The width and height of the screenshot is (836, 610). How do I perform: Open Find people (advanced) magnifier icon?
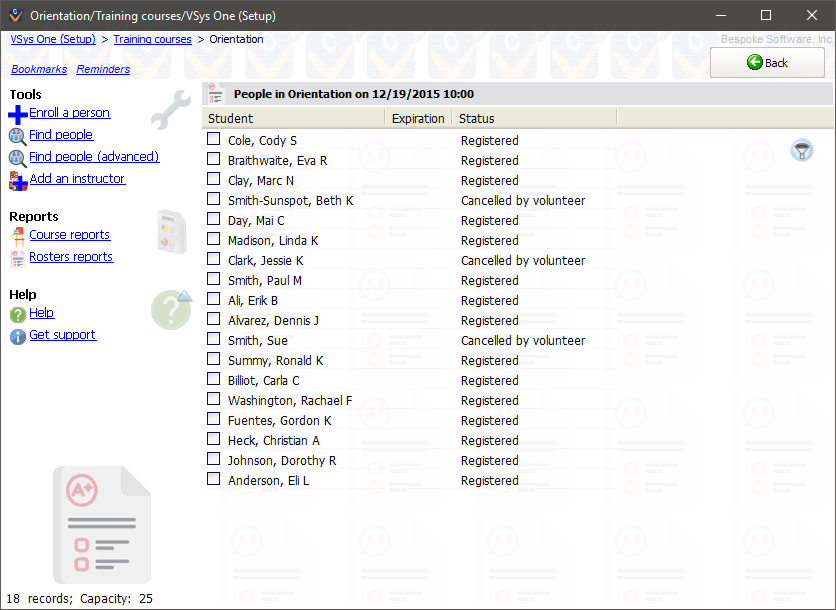pyautogui.click(x=17, y=156)
